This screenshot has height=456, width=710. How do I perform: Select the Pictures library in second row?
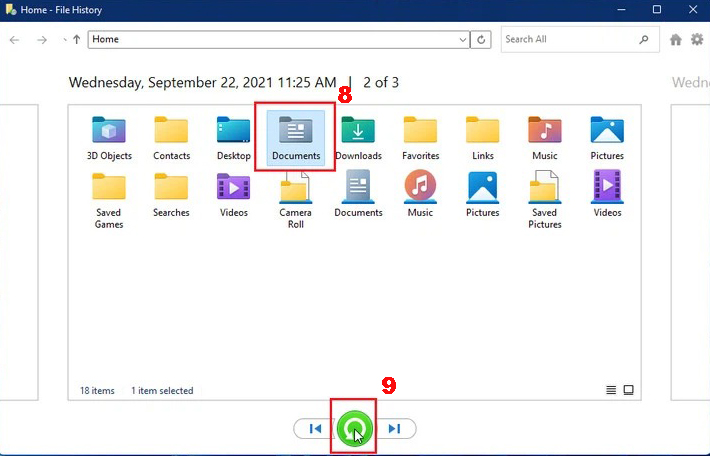pos(483,195)
